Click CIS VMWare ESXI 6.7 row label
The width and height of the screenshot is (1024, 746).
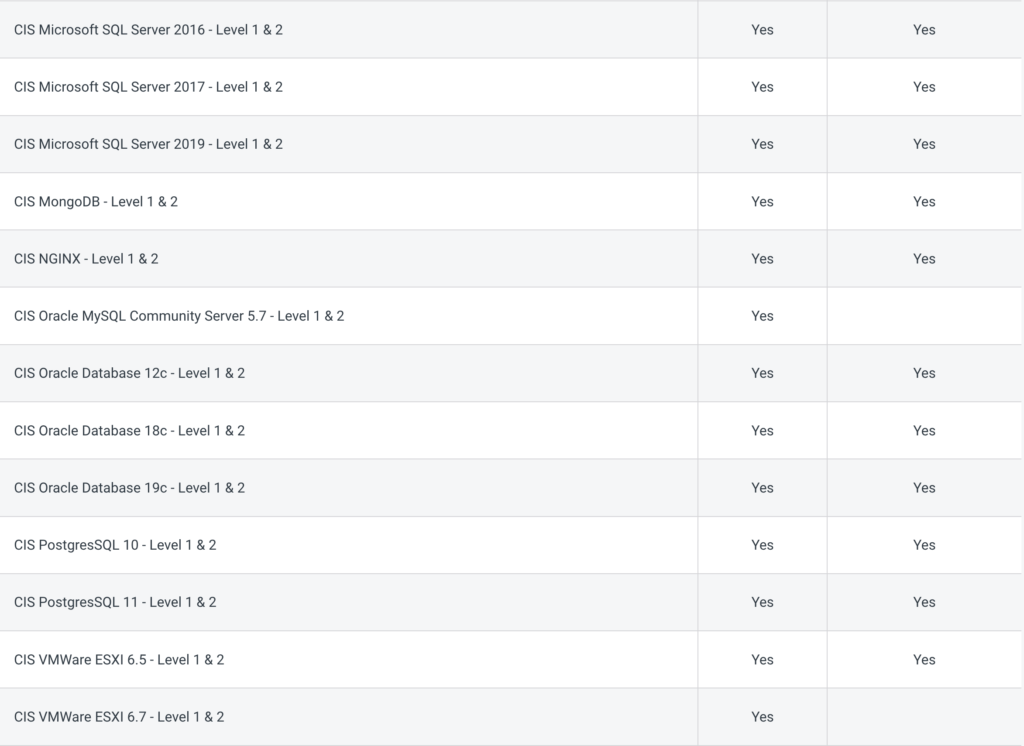click(119, 717)
